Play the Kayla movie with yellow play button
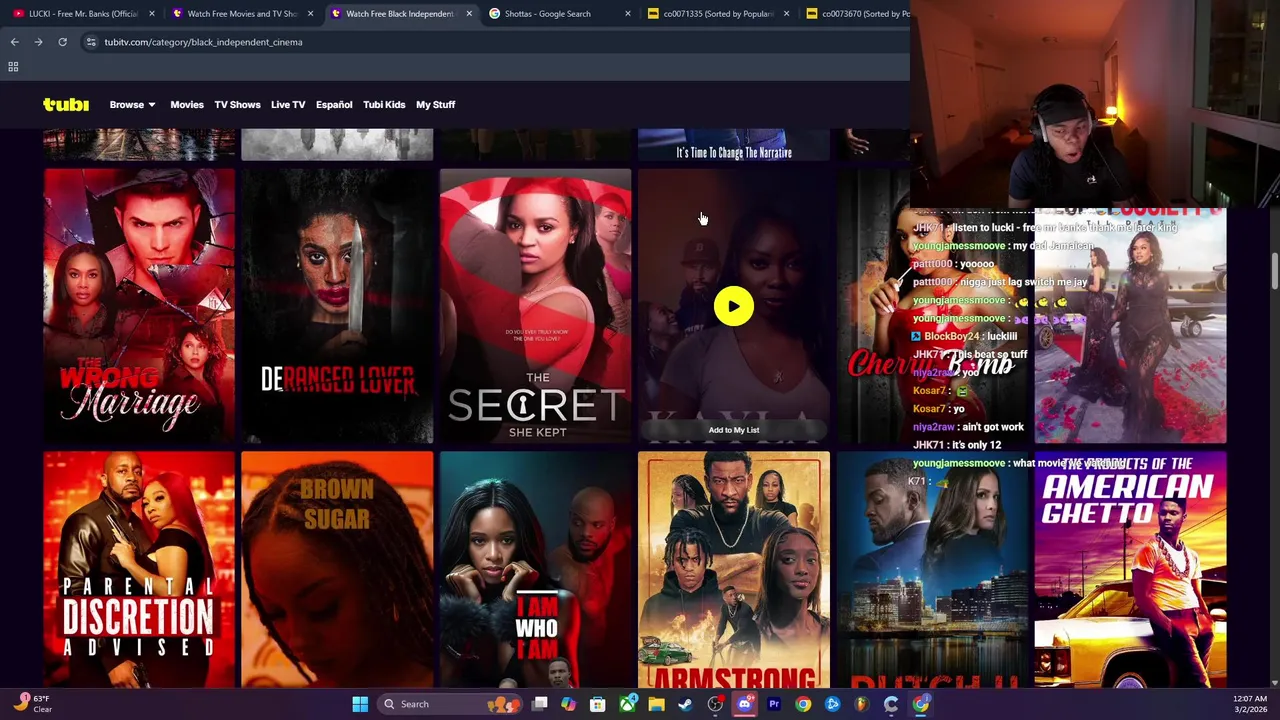Image resolution: width=1280 pixels, height=720 pixels. coord(734,307)
